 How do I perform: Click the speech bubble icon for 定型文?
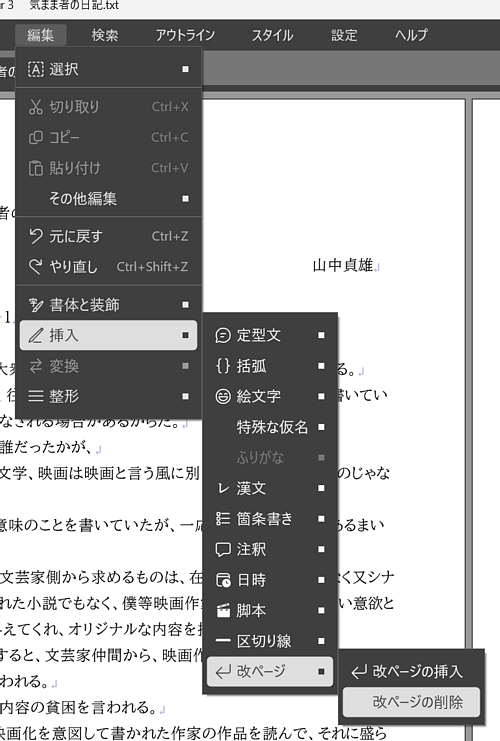tap(223, 335)
